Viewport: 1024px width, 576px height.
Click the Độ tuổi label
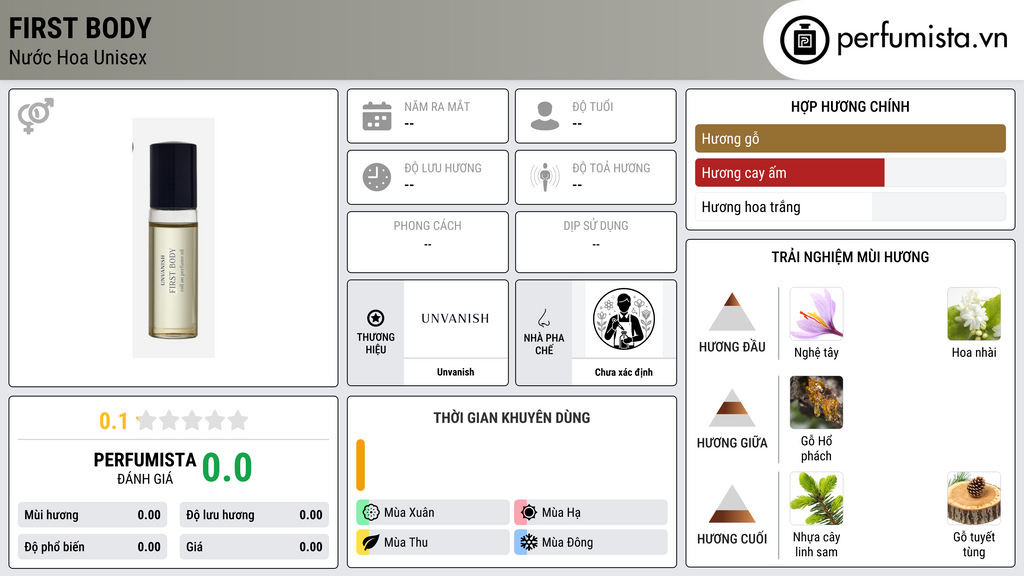593,106
